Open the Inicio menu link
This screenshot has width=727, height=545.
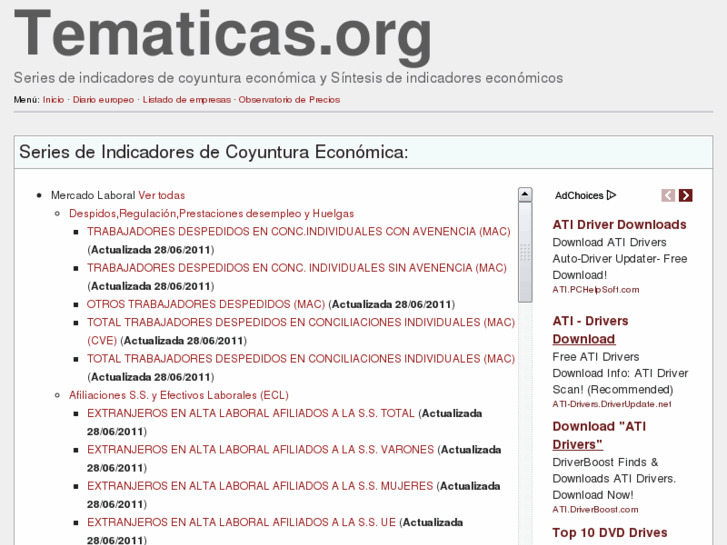pyautogui.click(x=53, y=100)
